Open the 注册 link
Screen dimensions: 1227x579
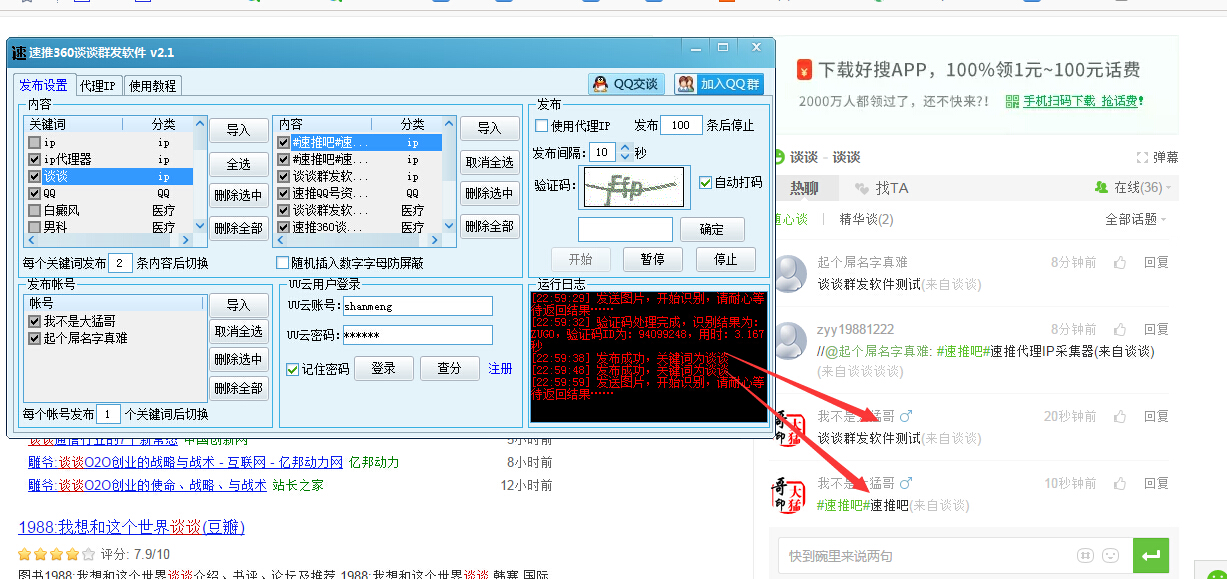pyautogui.click(x=500, y=369)
